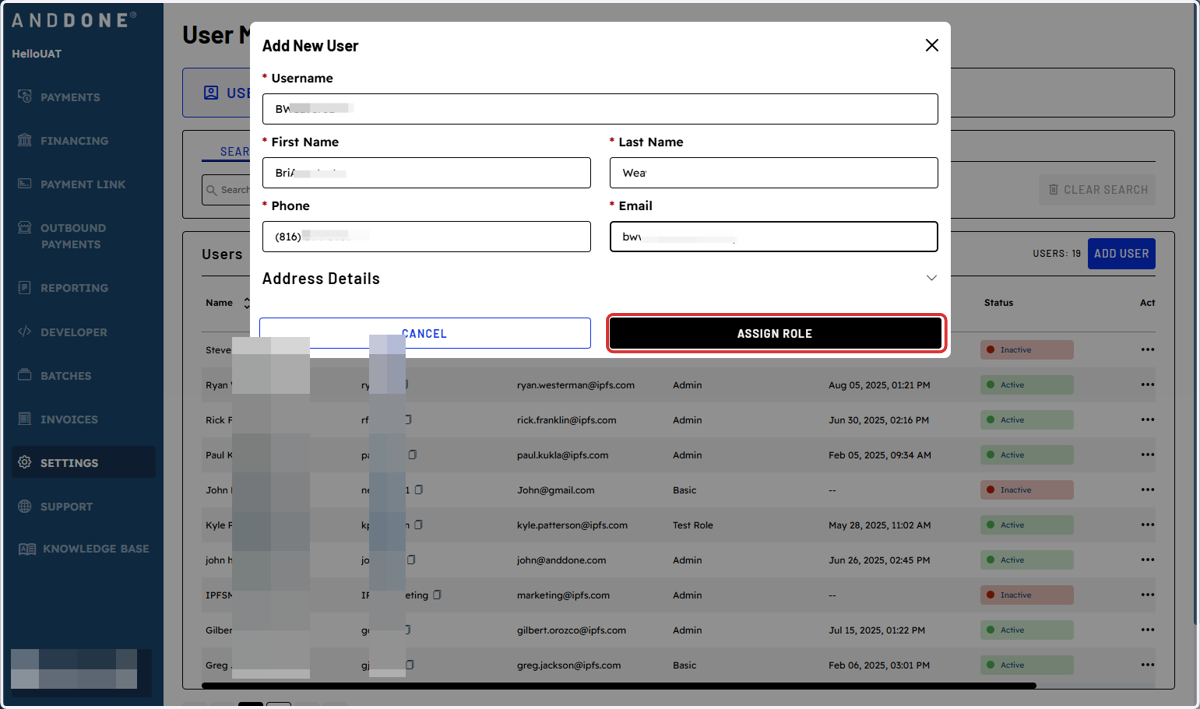Click the Cancel button
Screen dimensions: 1200x709
(425, 333)
